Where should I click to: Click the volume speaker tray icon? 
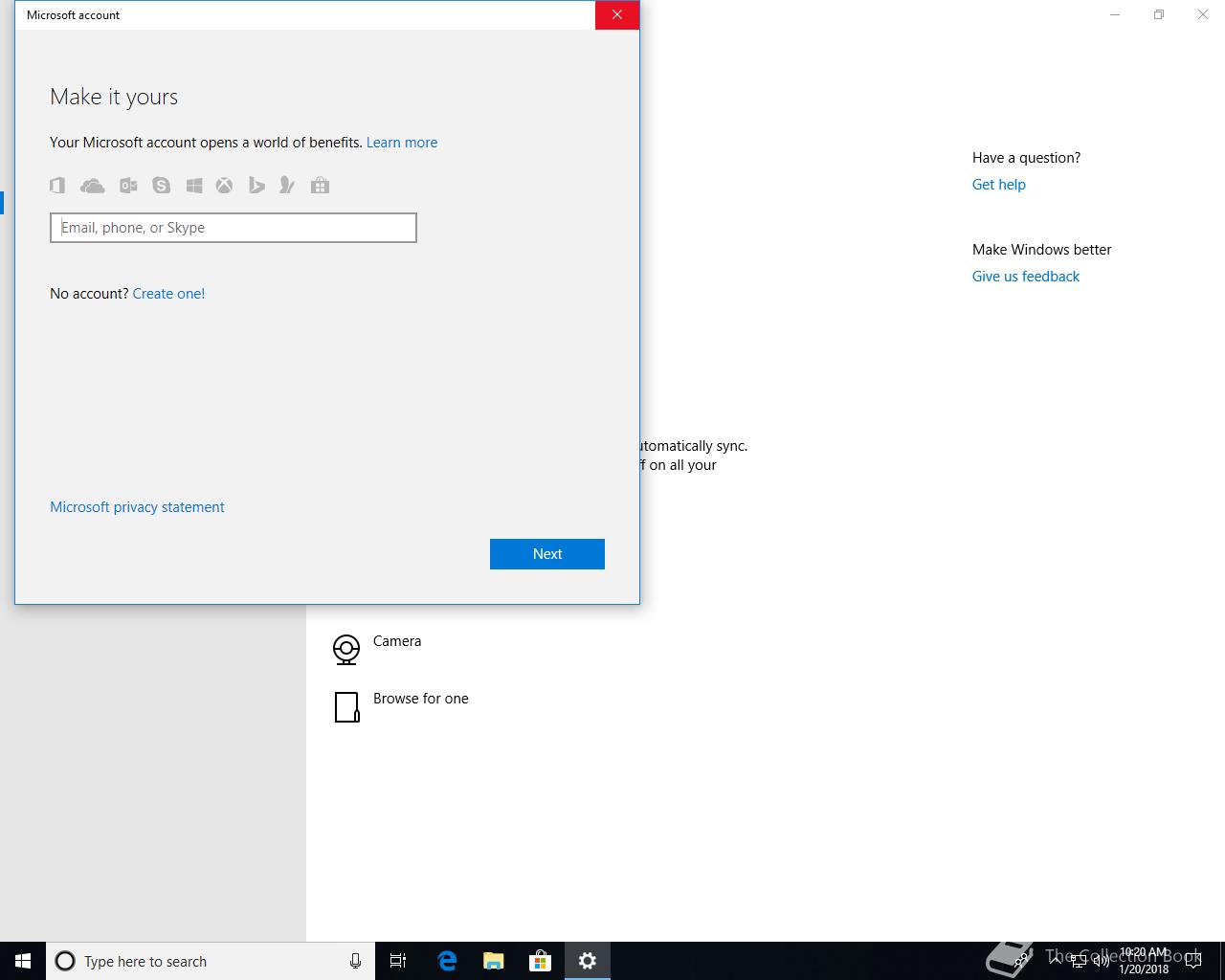[x=1102, y=961]
